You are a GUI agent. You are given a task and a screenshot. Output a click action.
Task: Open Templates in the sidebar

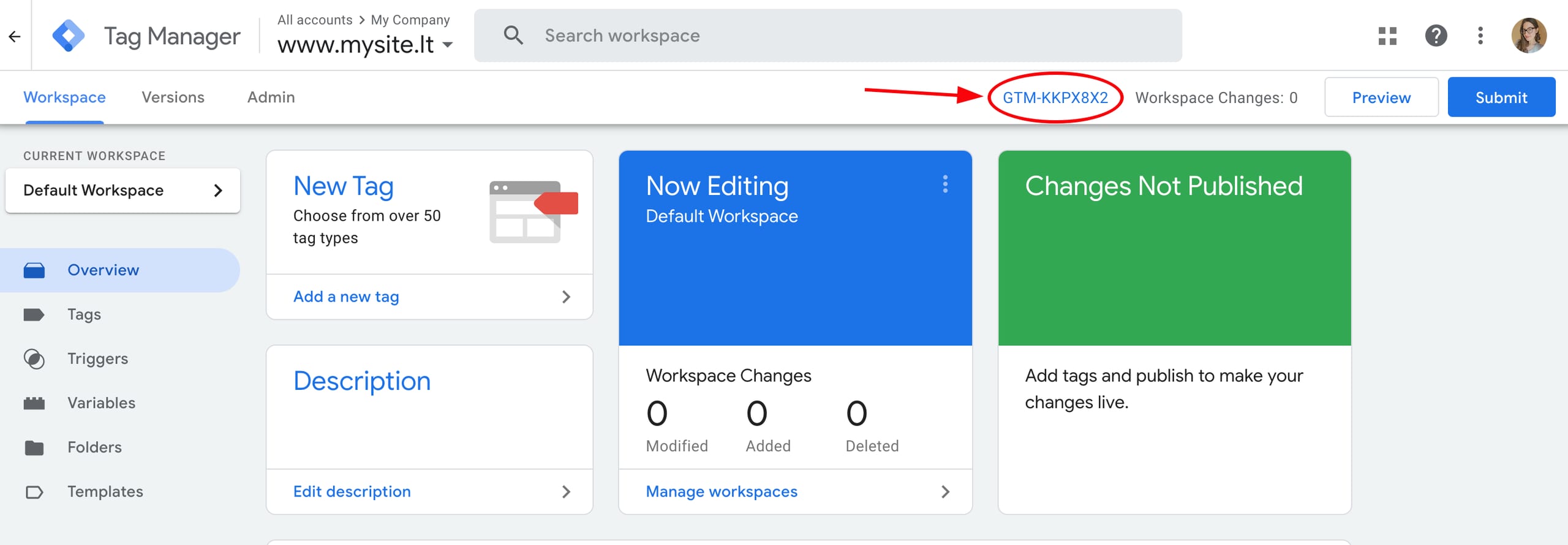pos(105,492)
